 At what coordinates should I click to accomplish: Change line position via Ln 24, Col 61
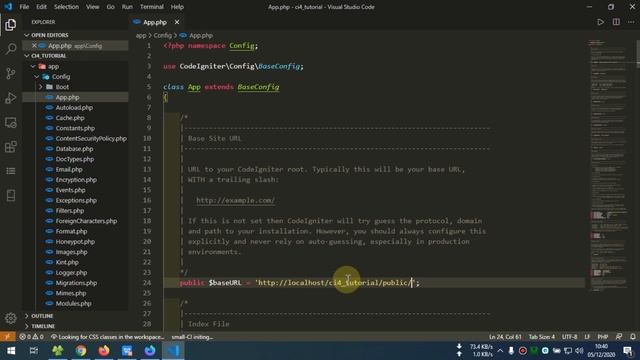[x=505, y=337]
